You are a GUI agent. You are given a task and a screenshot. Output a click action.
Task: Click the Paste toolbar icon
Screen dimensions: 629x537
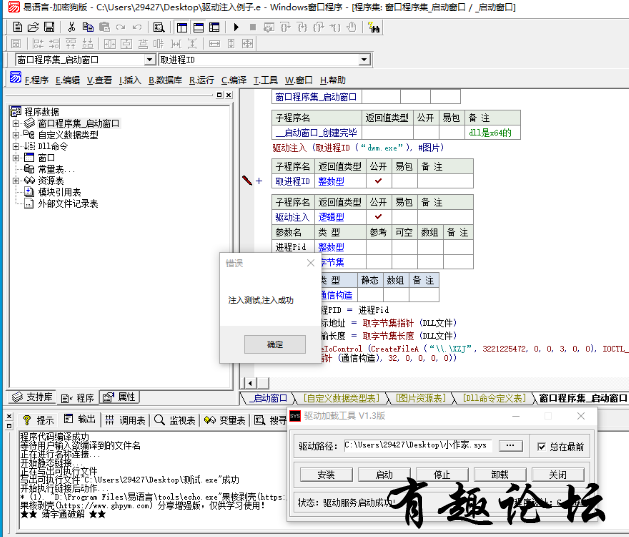coord(104,27)
